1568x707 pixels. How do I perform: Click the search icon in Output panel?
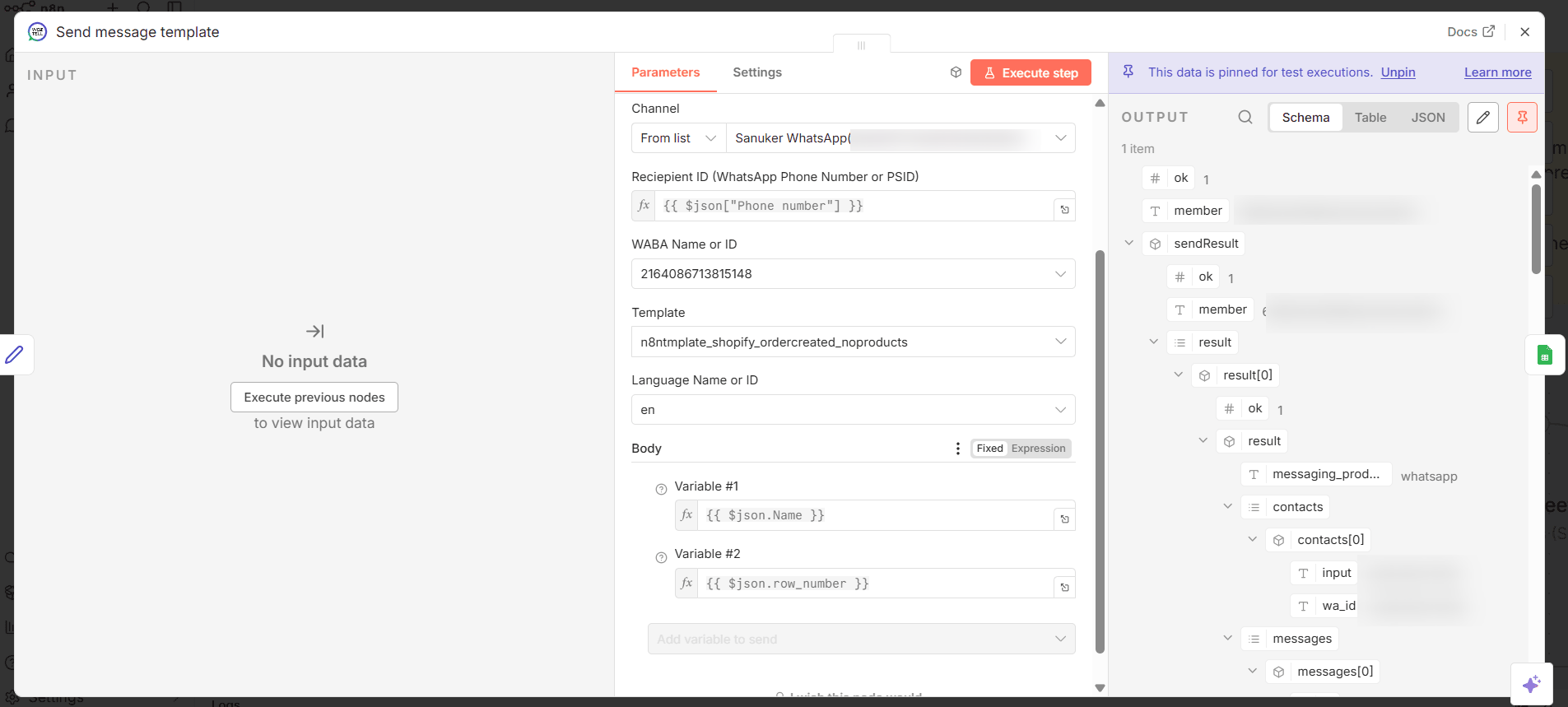[x=1245, y=118]
